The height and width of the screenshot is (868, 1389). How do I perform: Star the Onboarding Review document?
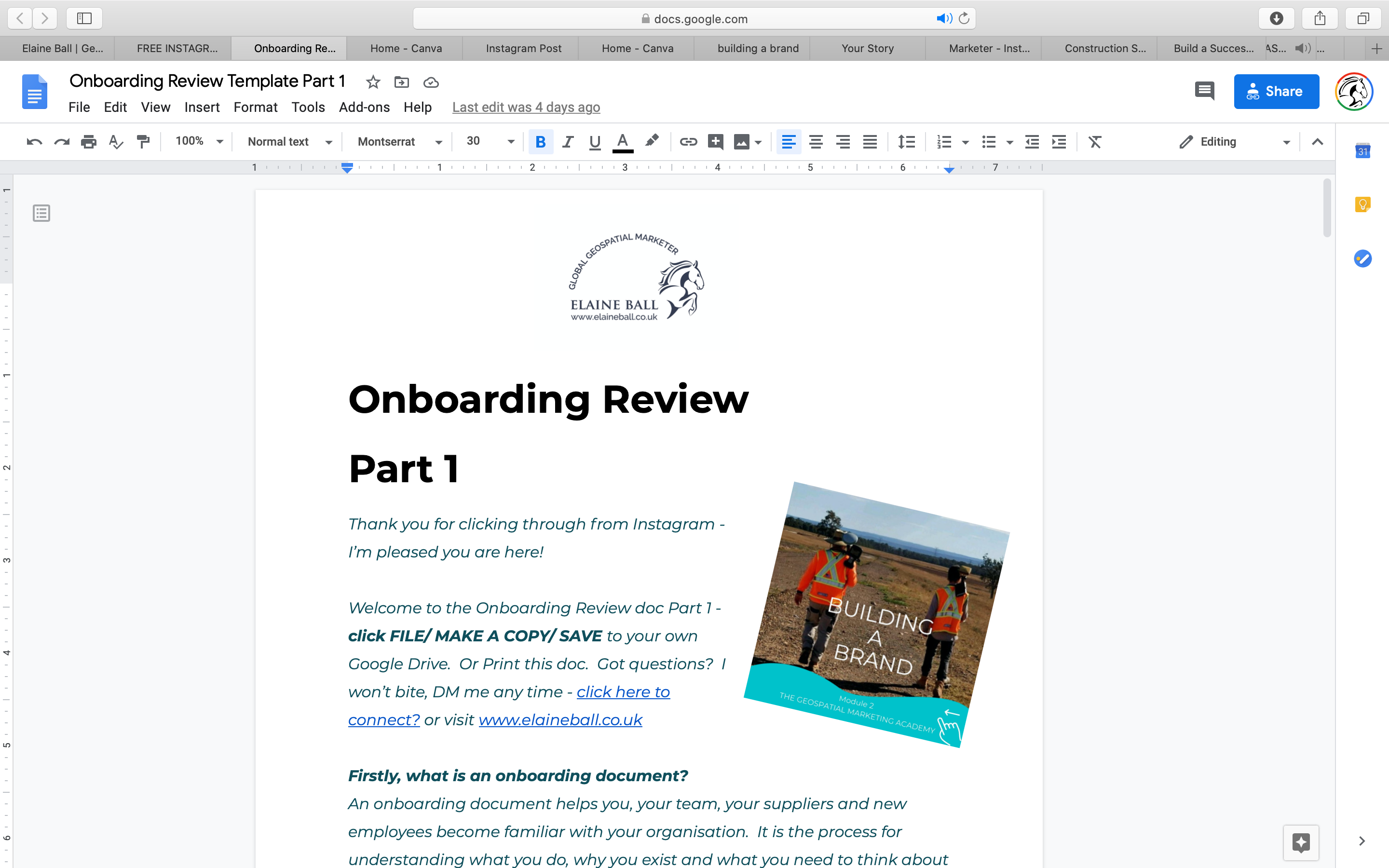373,82
